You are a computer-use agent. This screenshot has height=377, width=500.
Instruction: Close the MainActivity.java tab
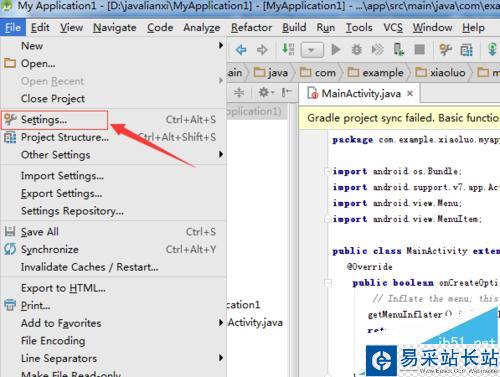click(410, 94)
